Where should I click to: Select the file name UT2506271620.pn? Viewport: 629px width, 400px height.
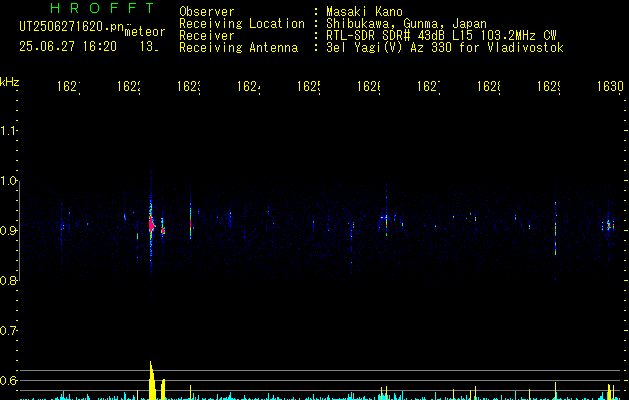point(71,27)
